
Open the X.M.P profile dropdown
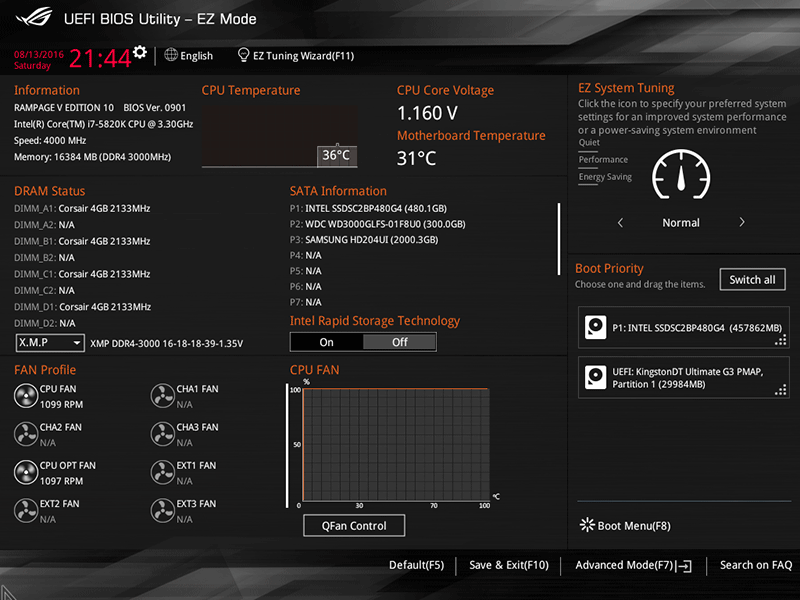click(x=50, y=342)
